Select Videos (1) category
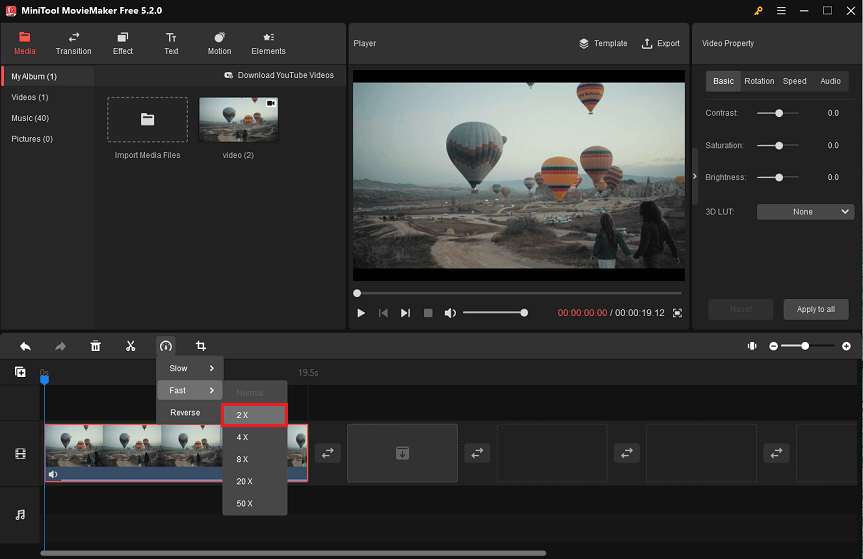This screenshot has width=863, height=559. coord(30,97)
